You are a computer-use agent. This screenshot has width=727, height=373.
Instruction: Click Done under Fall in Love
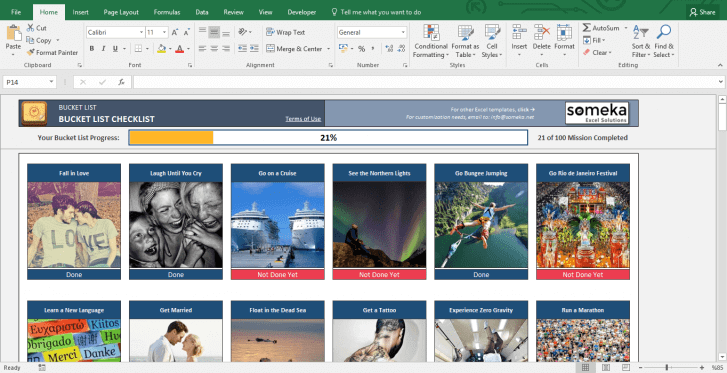tap(74, 275)
